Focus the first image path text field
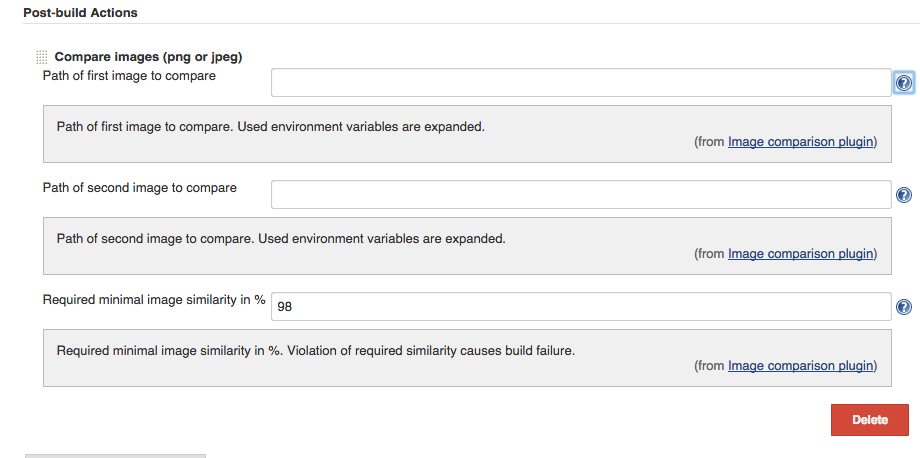 click(581, 83)
